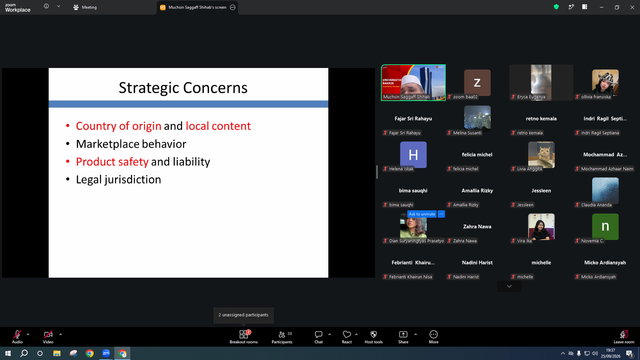640x360 pixels.
Task: Open the Chat panel
Action: 318,337
